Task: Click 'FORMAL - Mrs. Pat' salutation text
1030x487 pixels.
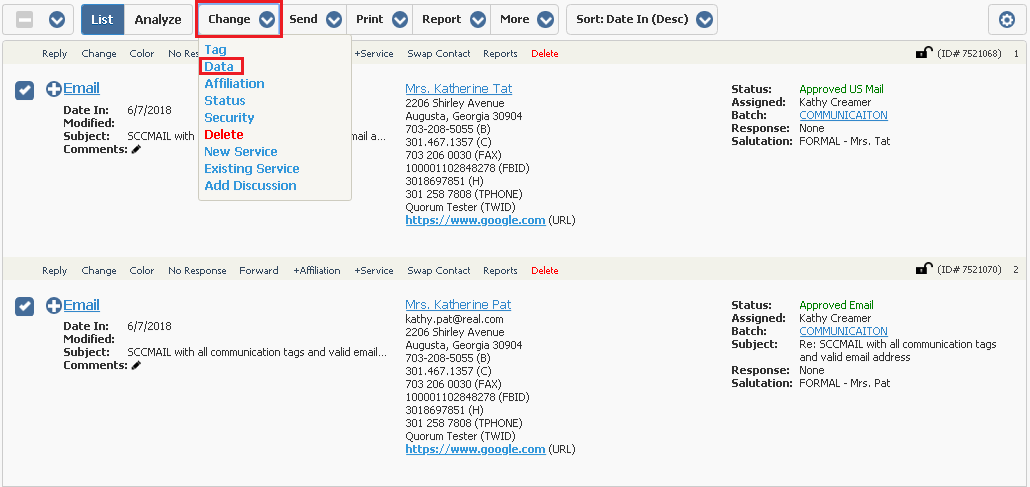Action: click(845, 384)
